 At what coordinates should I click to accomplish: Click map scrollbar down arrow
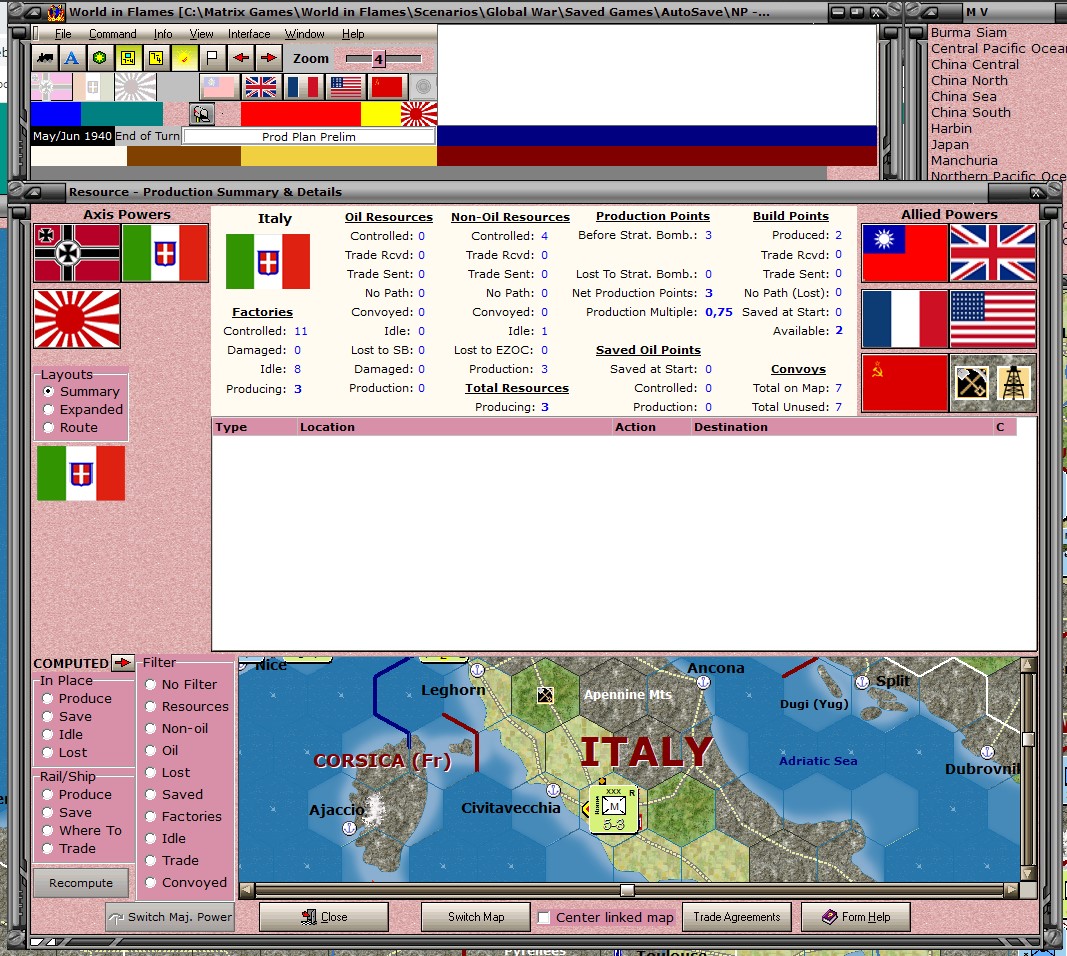pyautogui.click(x=1028, y=873)
